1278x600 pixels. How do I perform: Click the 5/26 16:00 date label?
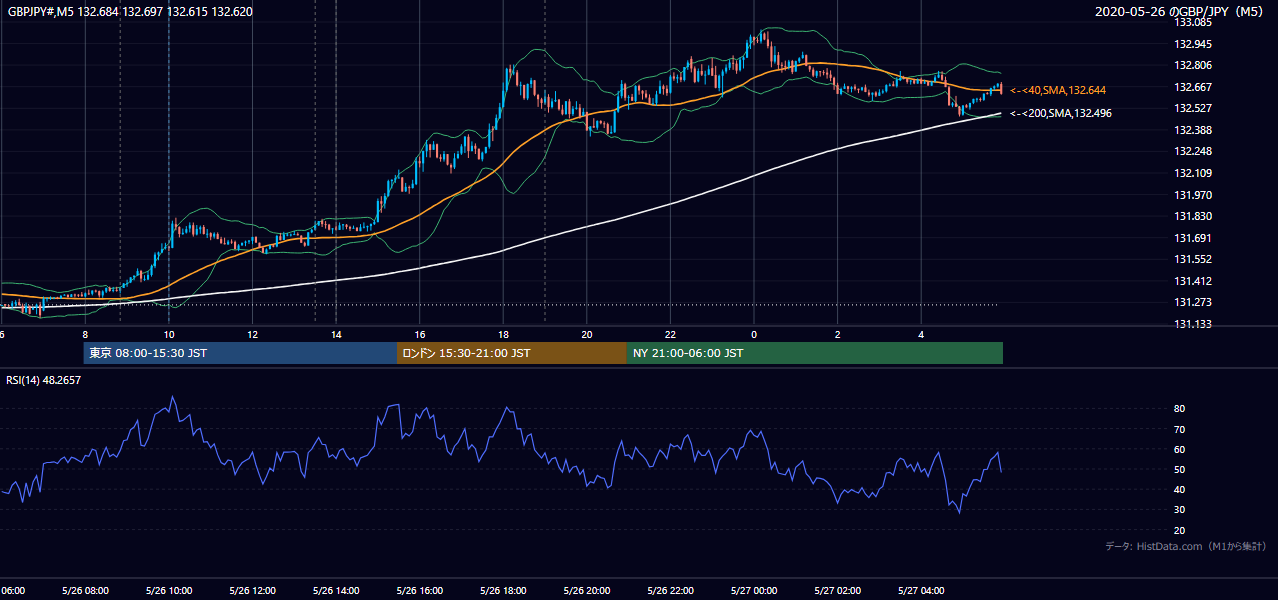pos(419,591)
